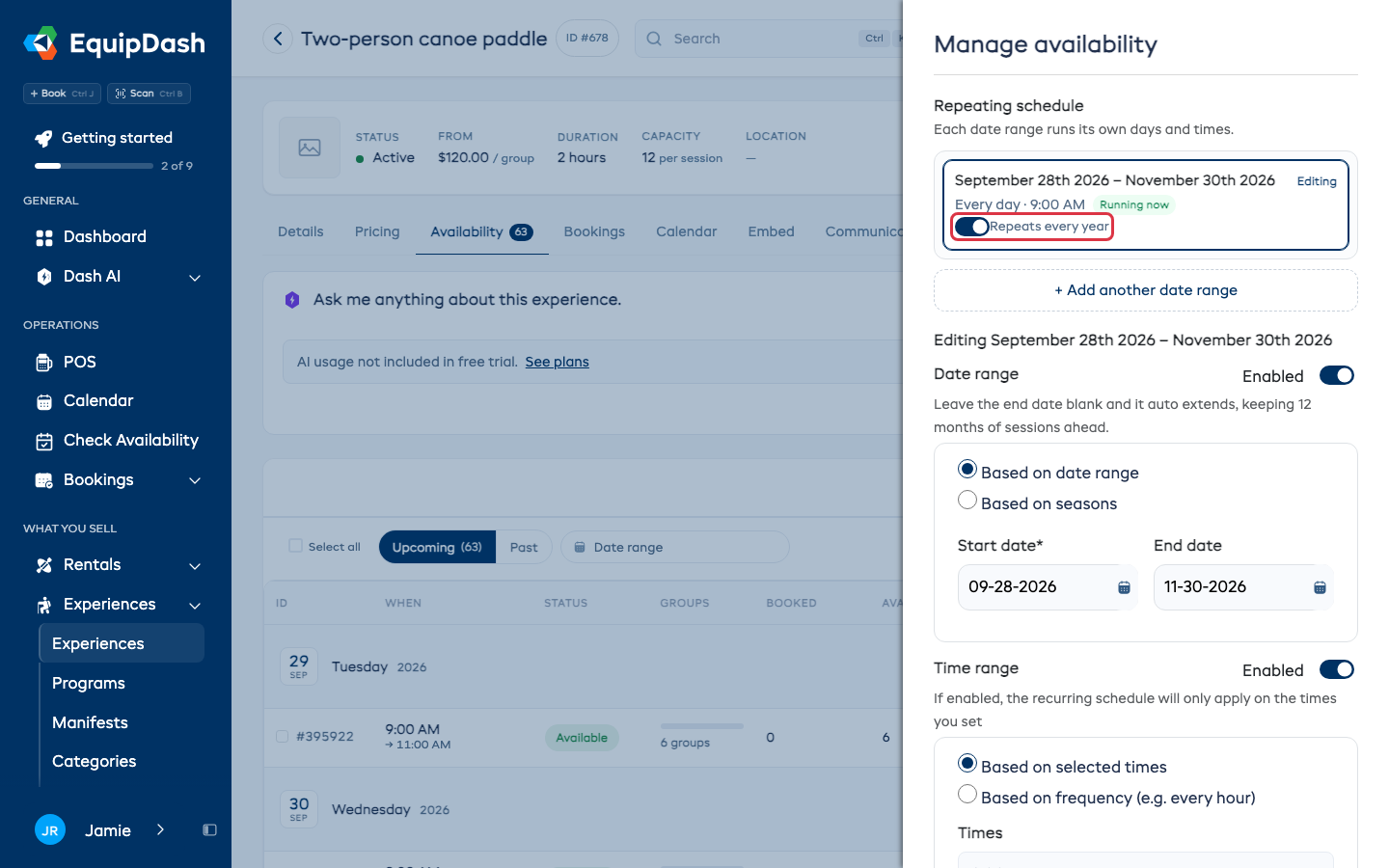Click the Getting started progress bar
Viewport: 1389px width, 868px height.
point(94,166)
